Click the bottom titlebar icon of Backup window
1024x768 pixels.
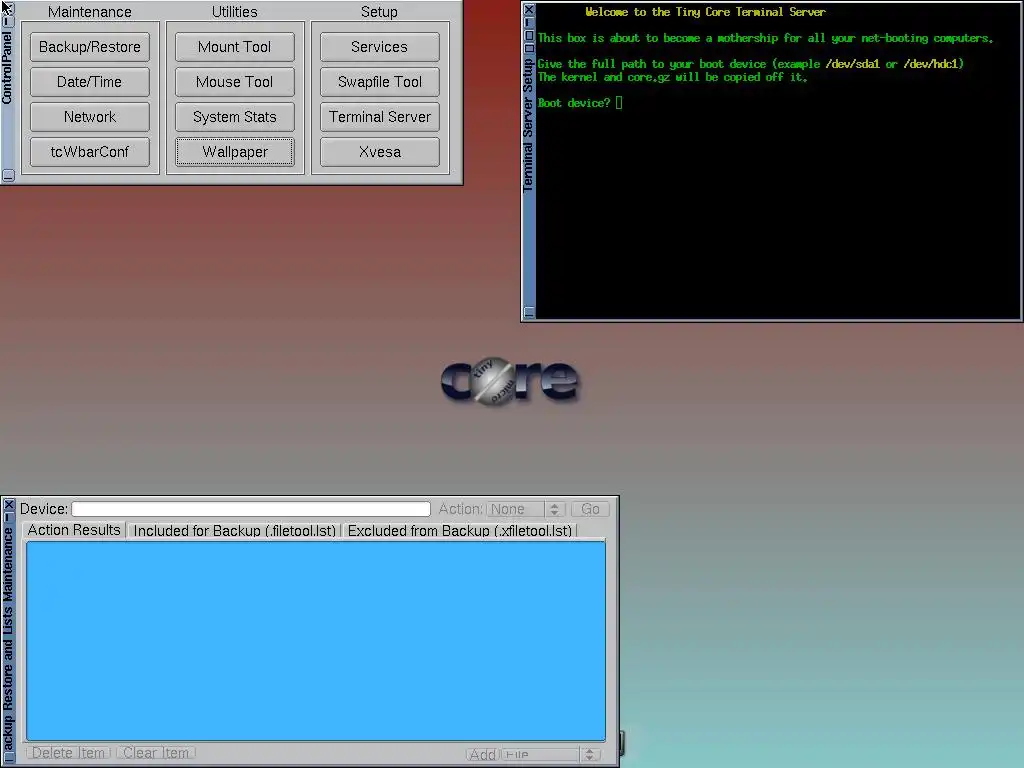[8, 758]
